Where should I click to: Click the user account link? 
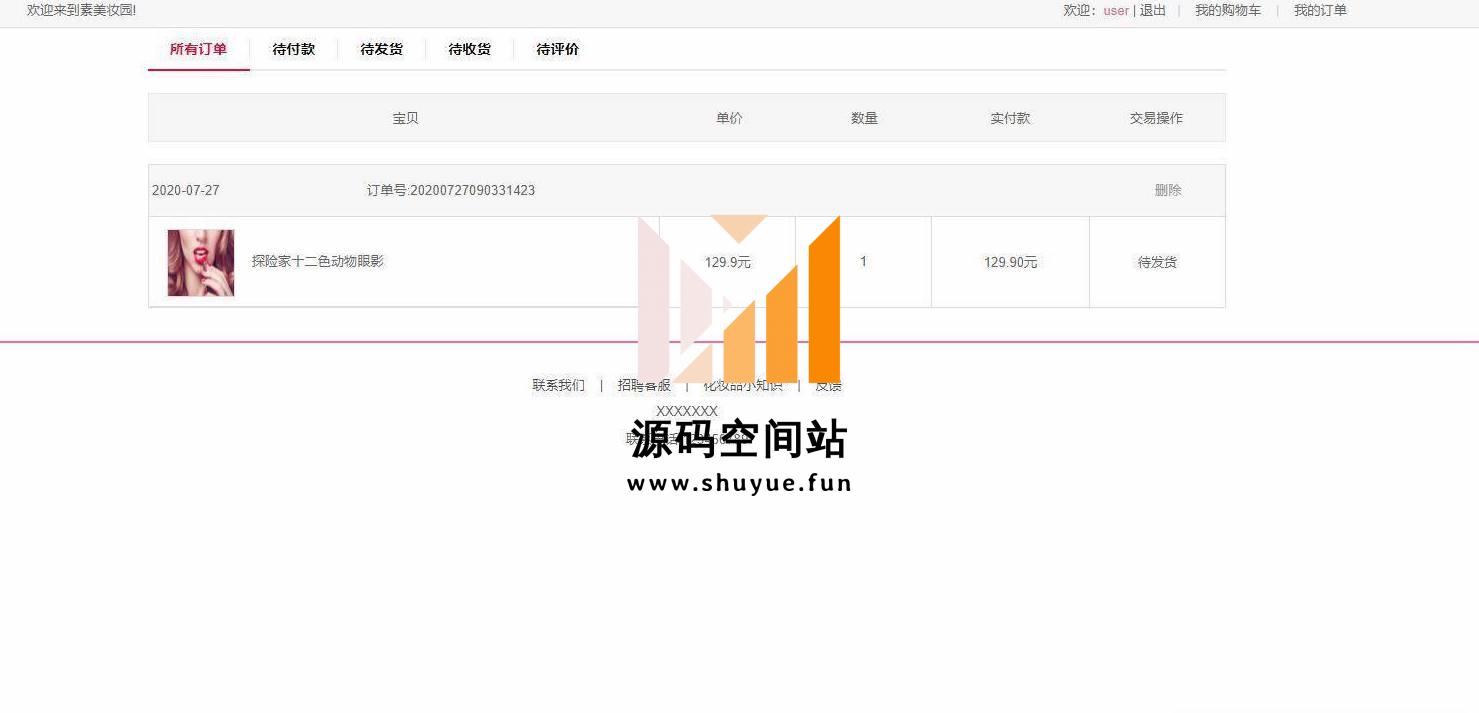(1116, 11)
